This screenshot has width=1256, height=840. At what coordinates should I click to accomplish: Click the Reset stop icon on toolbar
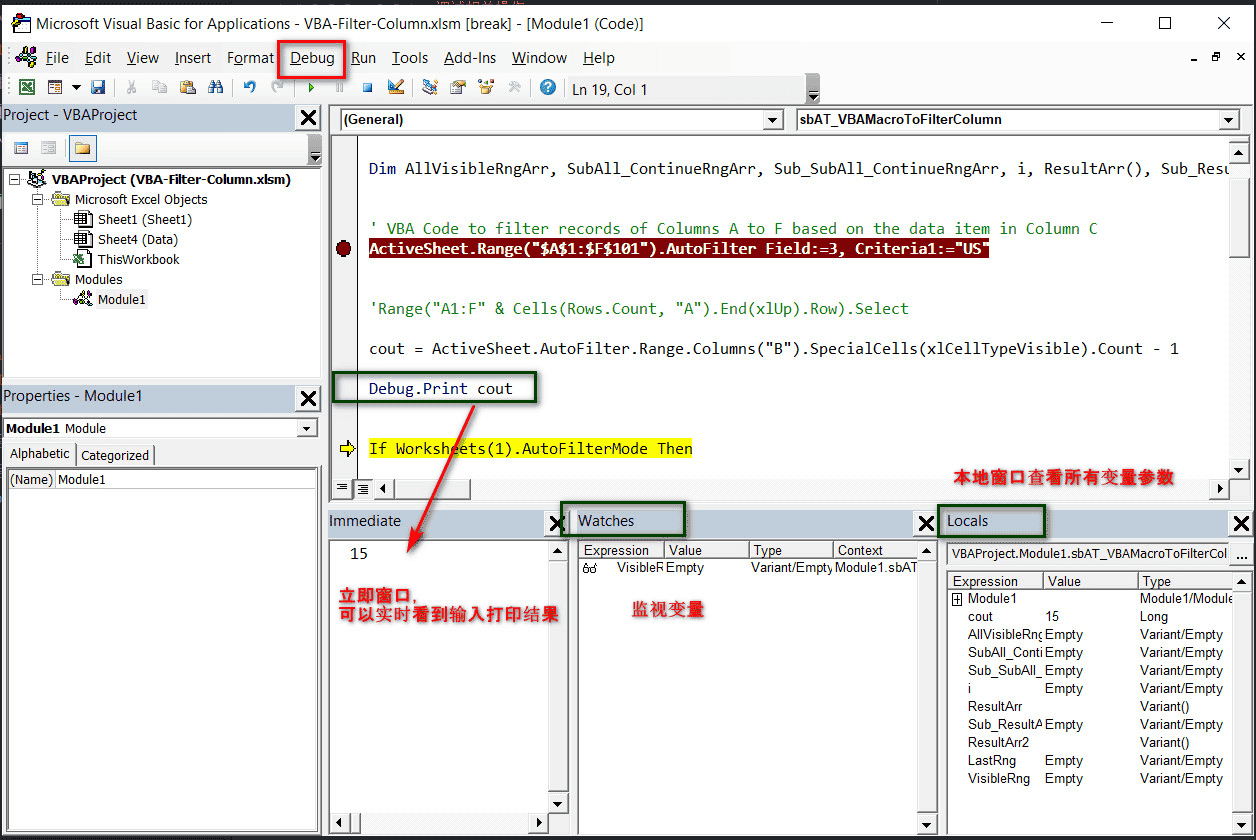(x=368, y=88)
